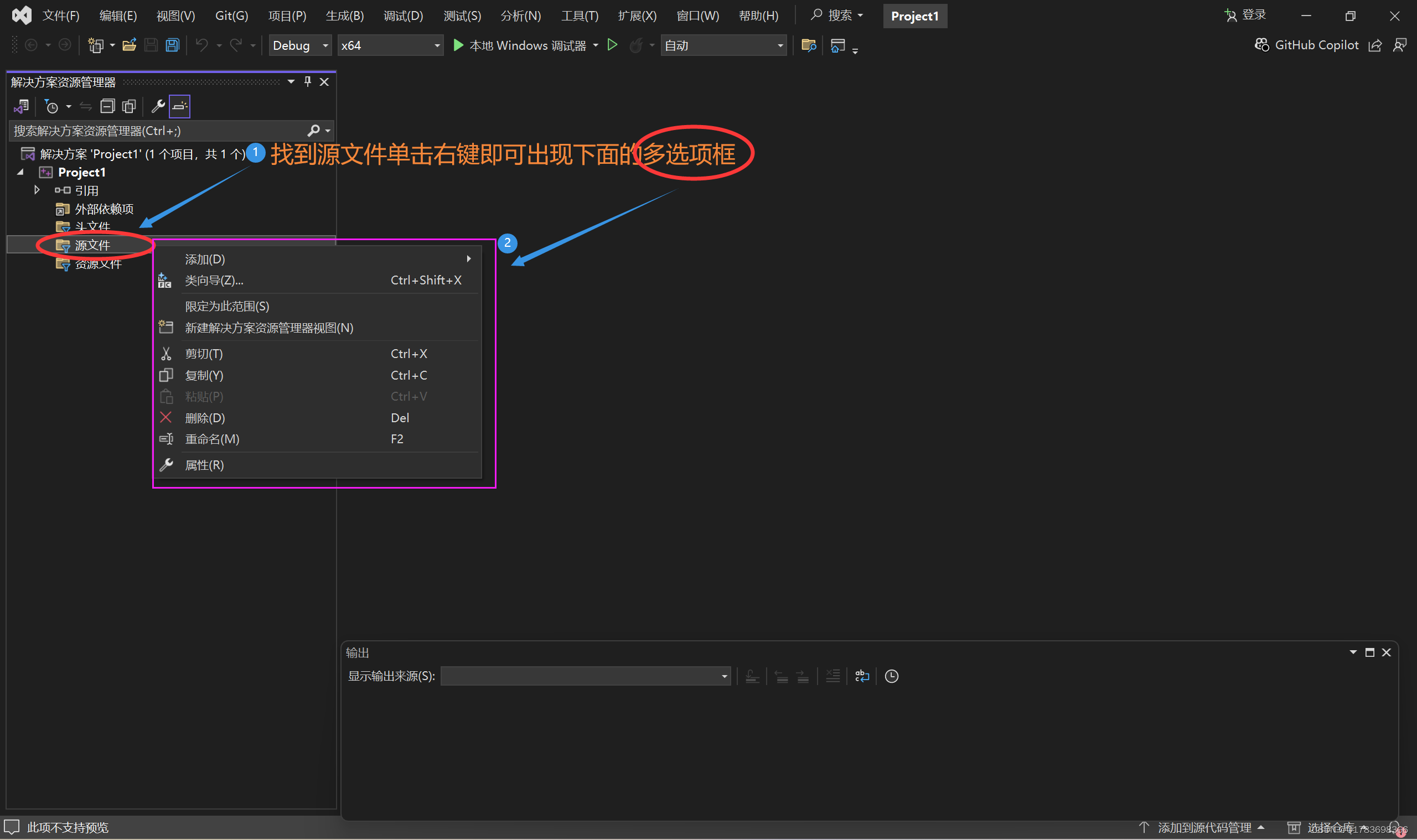Collapse the Project1 tree node
The width and height of the screenshot is (1417, 840).
click(x=21, y=172)
